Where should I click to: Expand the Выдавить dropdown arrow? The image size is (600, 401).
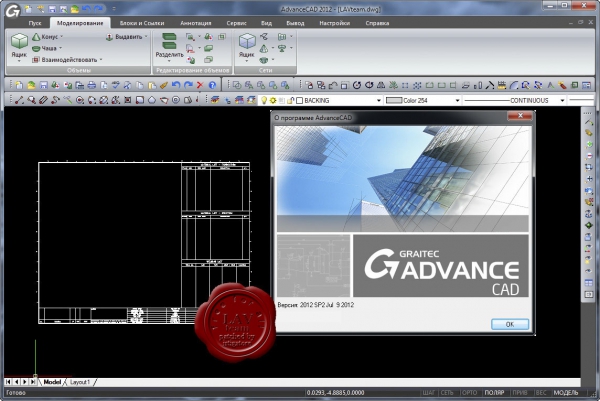tap(146, 37)
